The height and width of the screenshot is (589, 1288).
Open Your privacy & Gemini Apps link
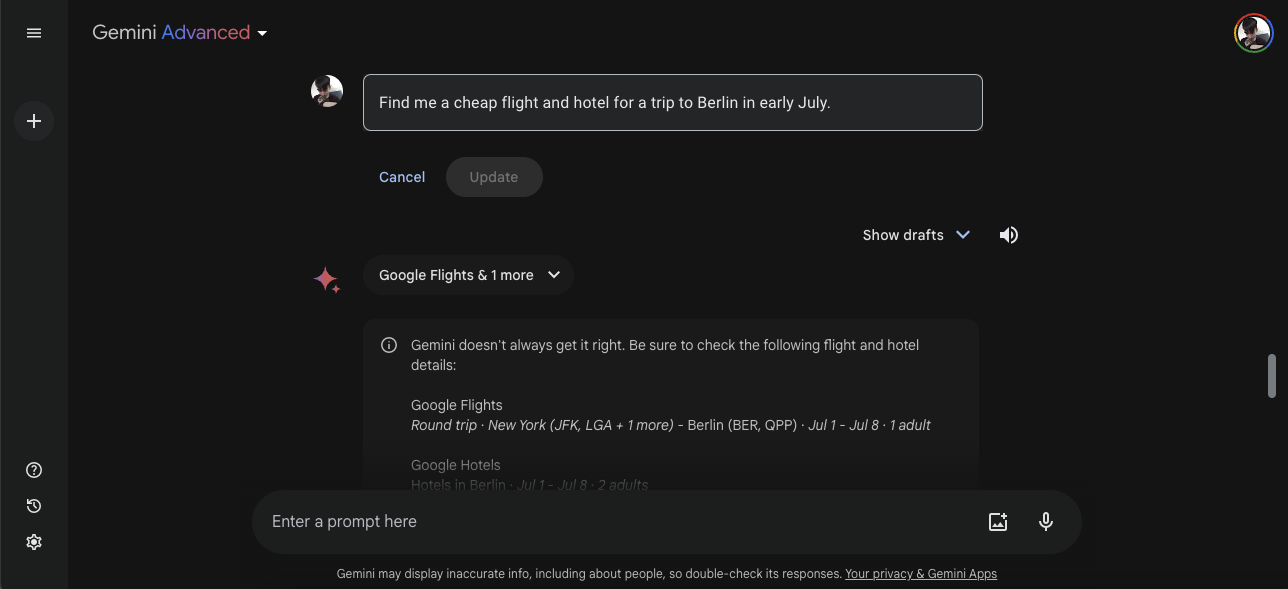pos(921,574)
